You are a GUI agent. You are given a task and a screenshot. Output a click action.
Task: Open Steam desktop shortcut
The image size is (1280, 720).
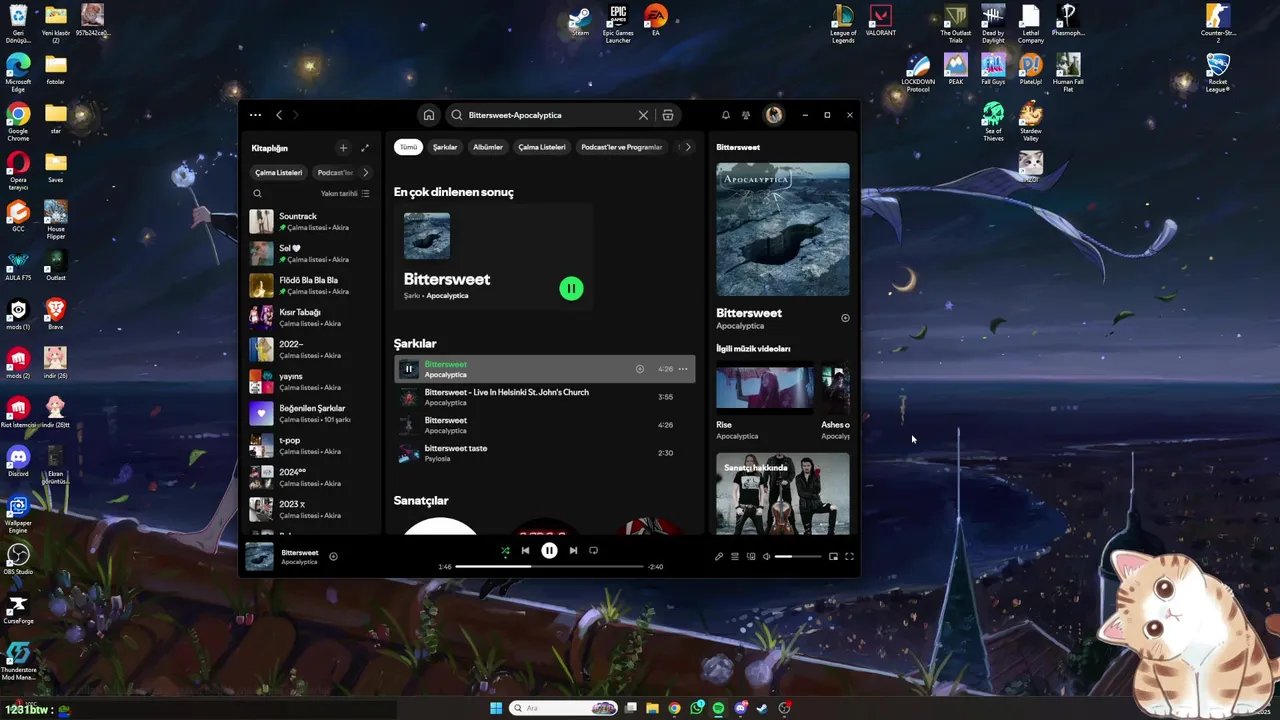[x=580, y=21]
